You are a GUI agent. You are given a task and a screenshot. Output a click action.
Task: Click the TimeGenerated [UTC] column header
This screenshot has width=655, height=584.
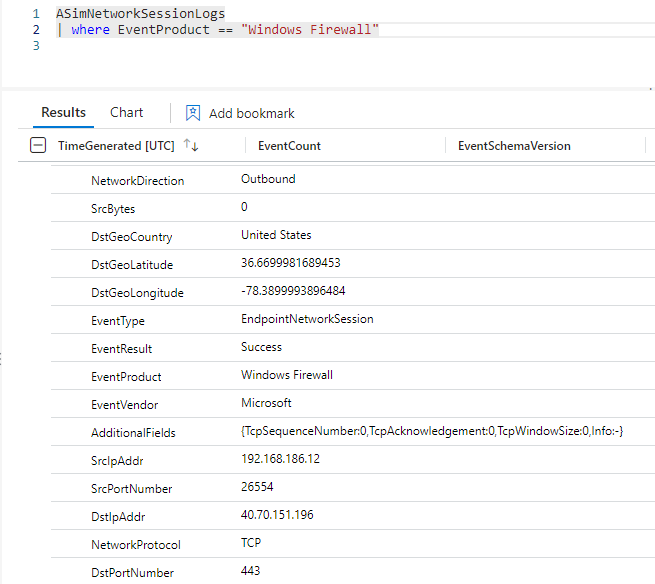click(x=116, y=146)
